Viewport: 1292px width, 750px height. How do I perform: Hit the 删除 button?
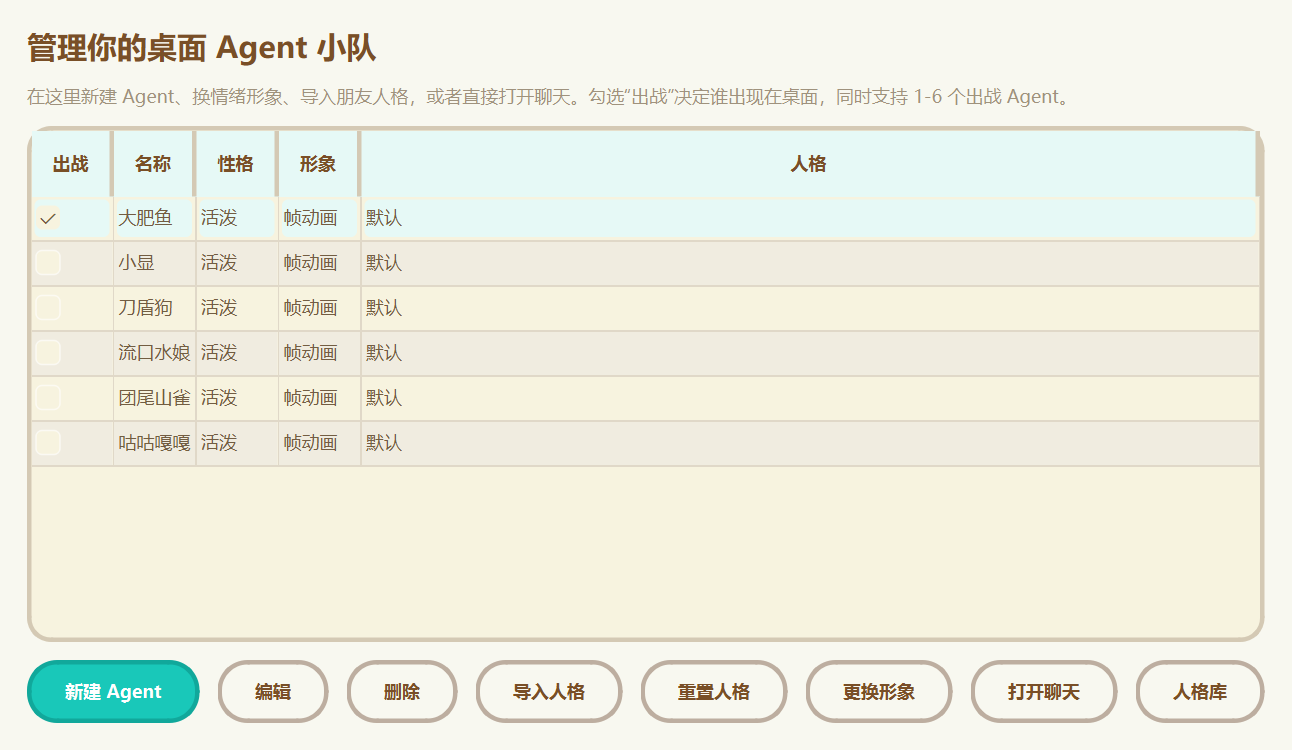402,692
